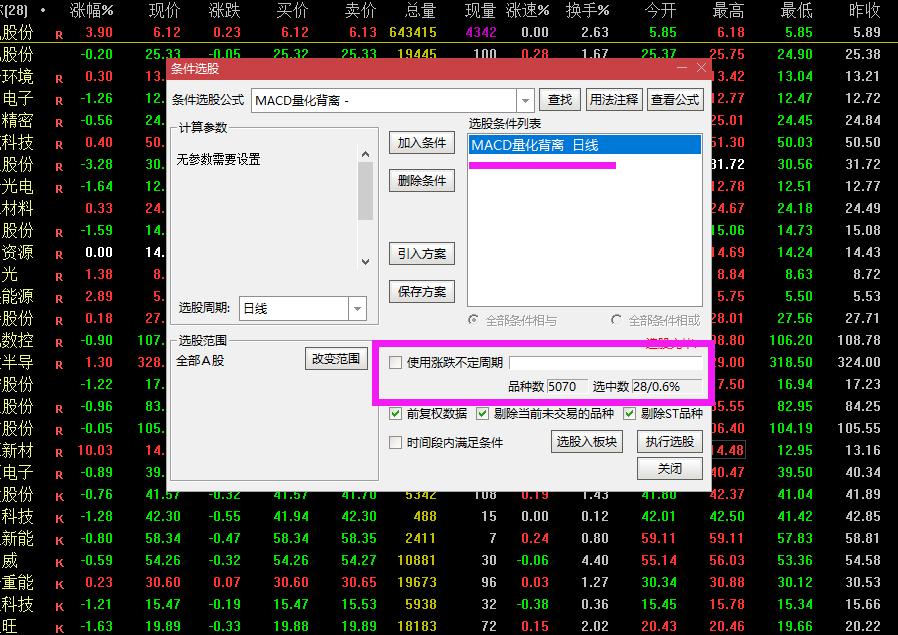Click 改变范围 to change stock range
Image resolution: width=898 pixels, height=635 pixels.
point(336,358)
